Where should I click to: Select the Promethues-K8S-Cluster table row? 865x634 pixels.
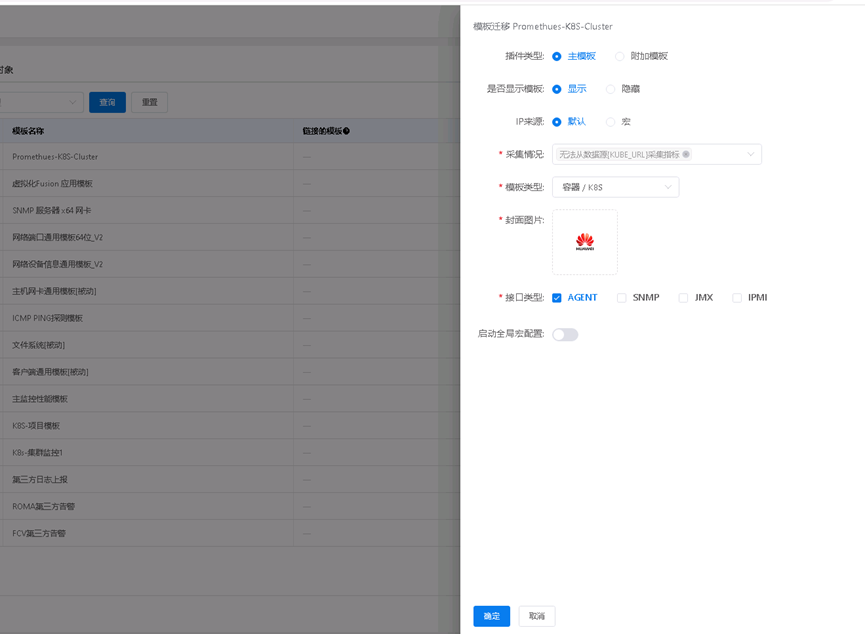point(229,157)
